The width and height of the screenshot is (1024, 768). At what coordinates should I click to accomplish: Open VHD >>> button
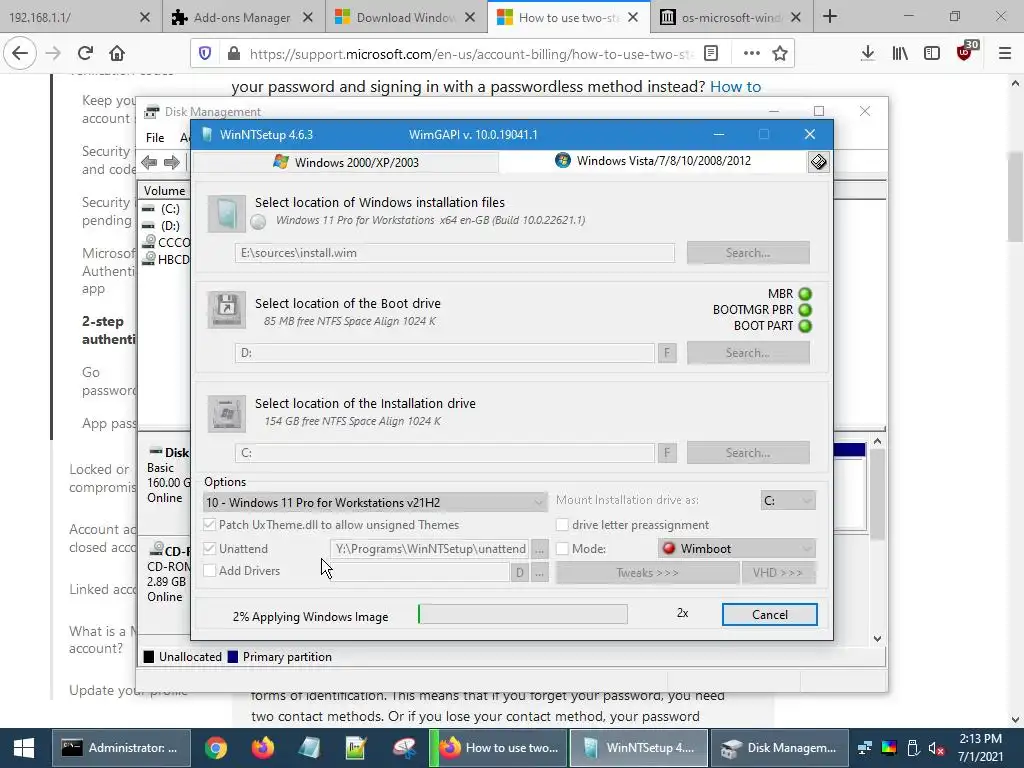[x=778, y=573]
